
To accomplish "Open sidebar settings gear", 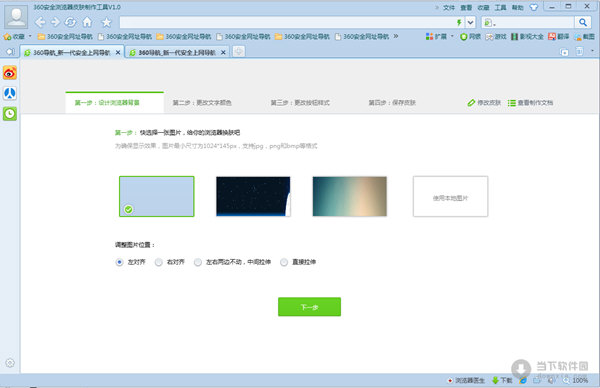I will coord(10,363).
